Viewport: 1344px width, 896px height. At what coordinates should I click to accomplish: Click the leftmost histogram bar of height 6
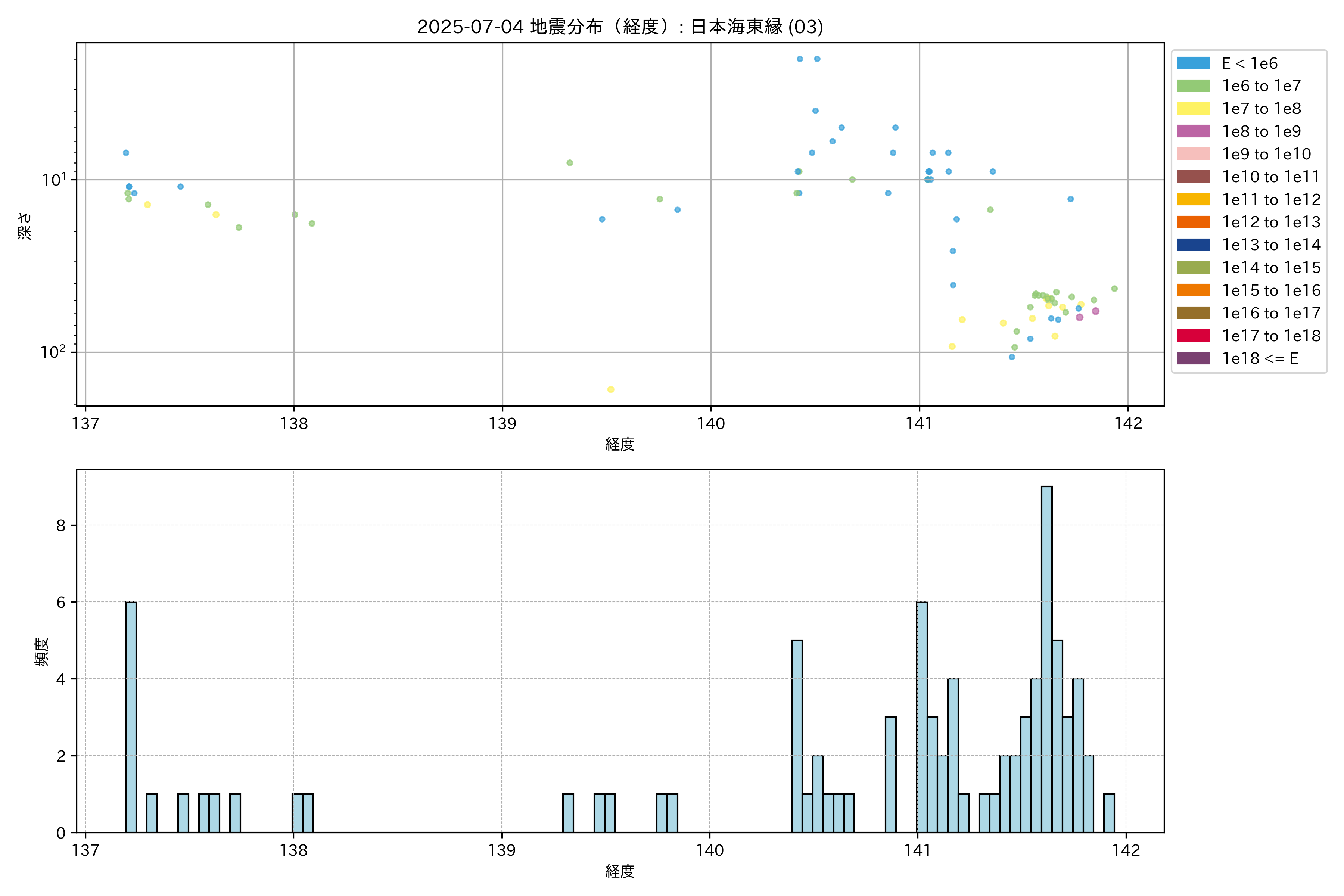pyautogui.click(x=131, y=717)
